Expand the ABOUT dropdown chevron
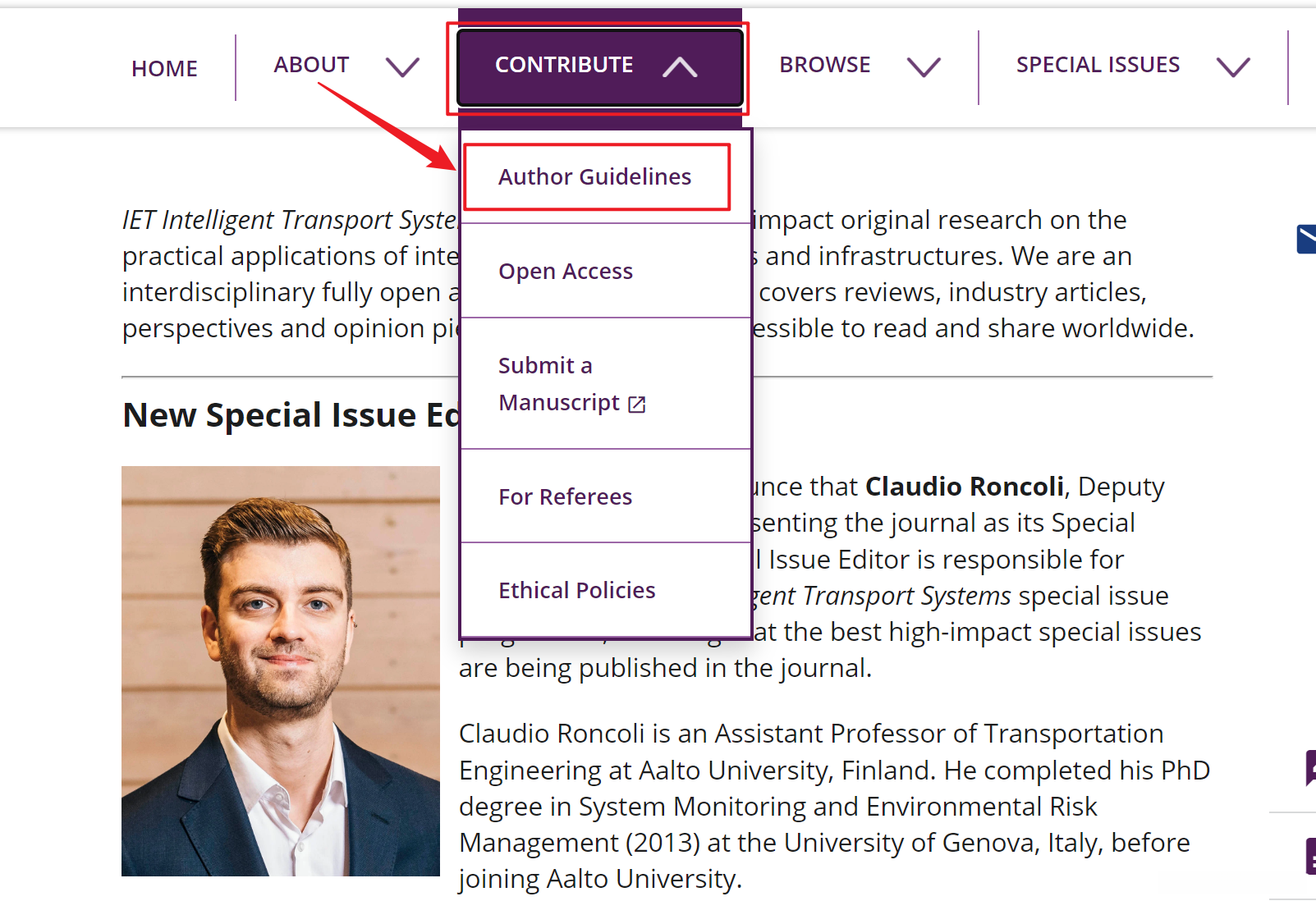This screenshot has width=1316, height=901. pos(402,67)
